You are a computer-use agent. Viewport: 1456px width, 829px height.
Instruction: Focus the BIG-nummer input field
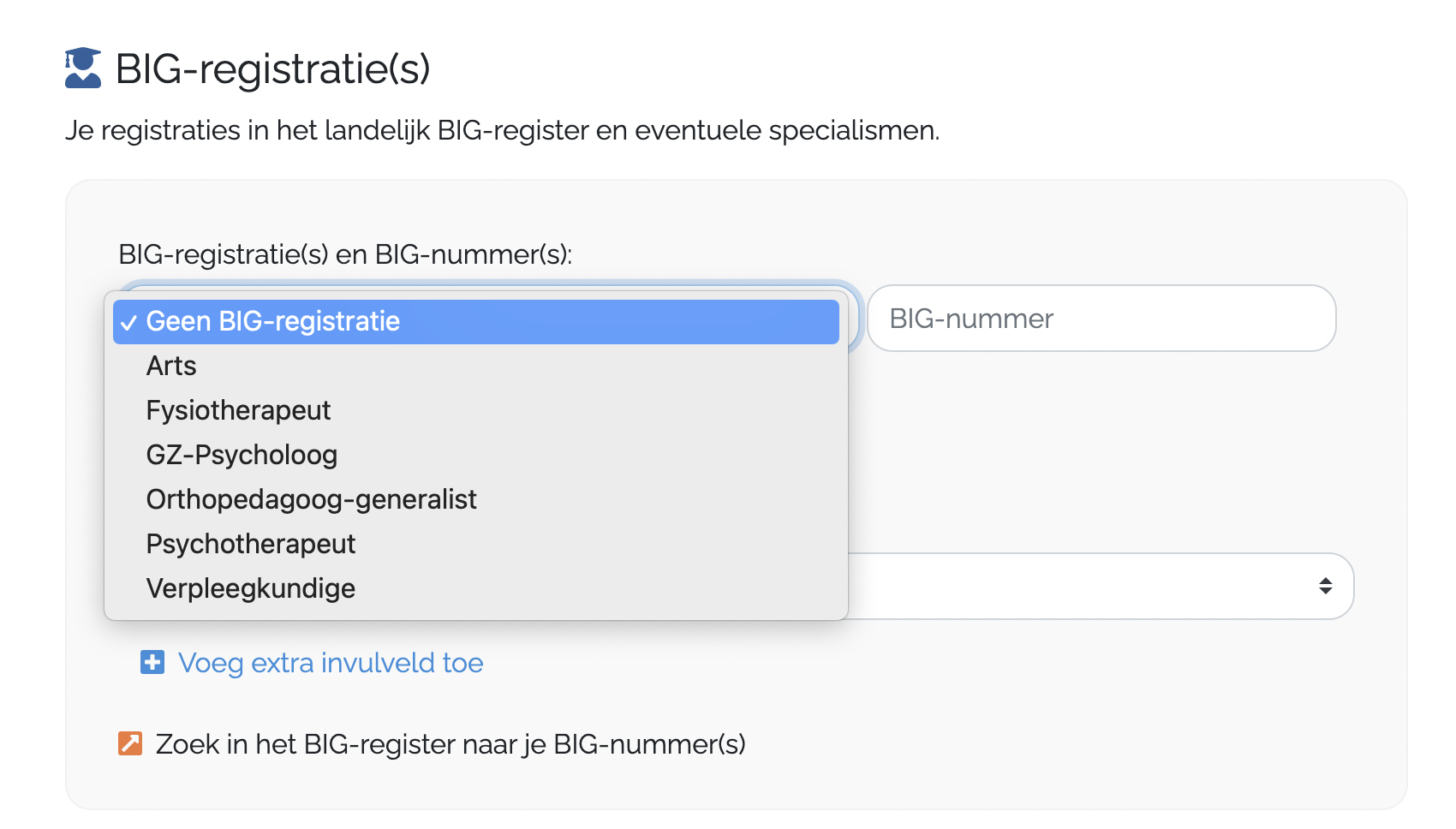pyautogui.click(x=1101, y=319)
